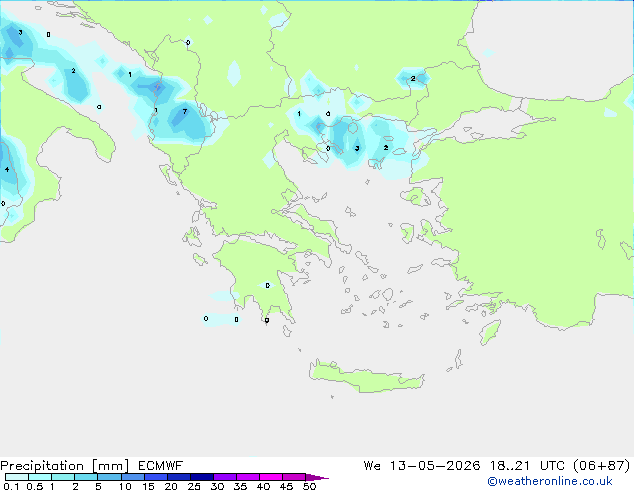
Task: Click the '0.5' legend value
Action: click(x=35, y=486)
